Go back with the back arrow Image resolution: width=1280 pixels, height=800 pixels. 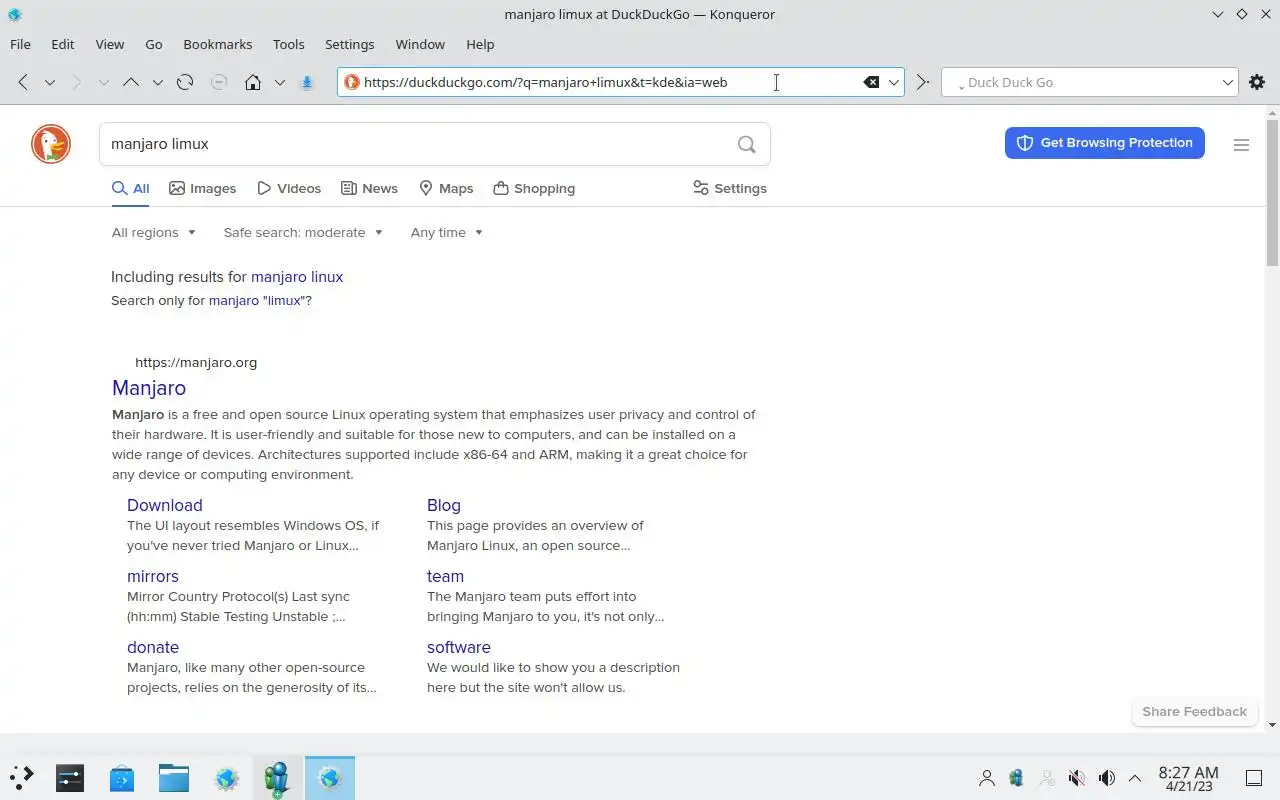[x=23, y=82]
